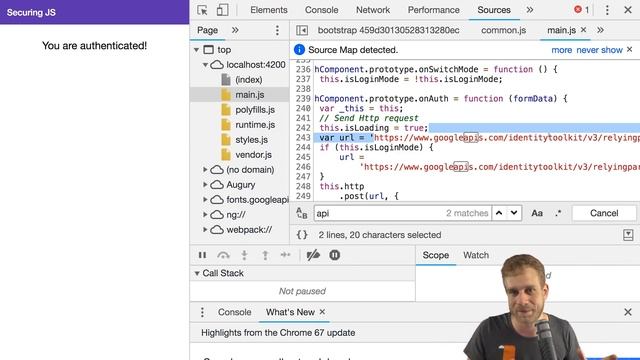The width and height of the screenshot is (640, 360).
Task: Close the bottom drawer panel
Action: [628, 312]
